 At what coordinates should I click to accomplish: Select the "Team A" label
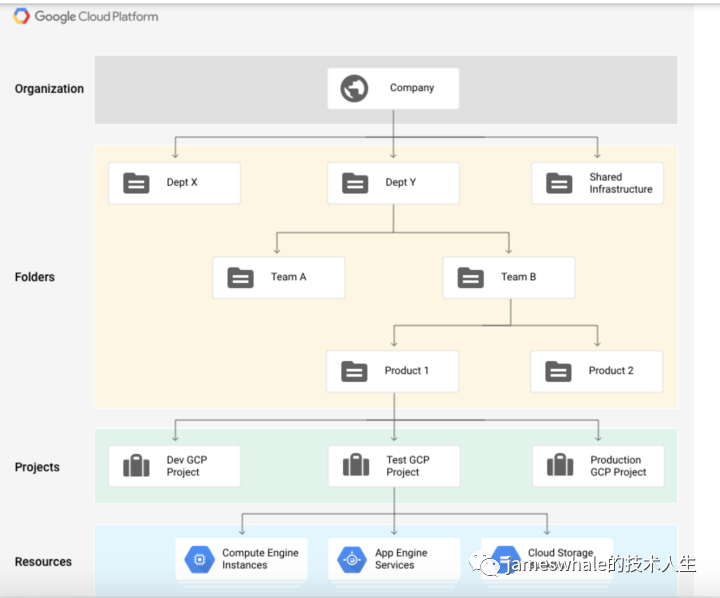click(x=288, y=277)
